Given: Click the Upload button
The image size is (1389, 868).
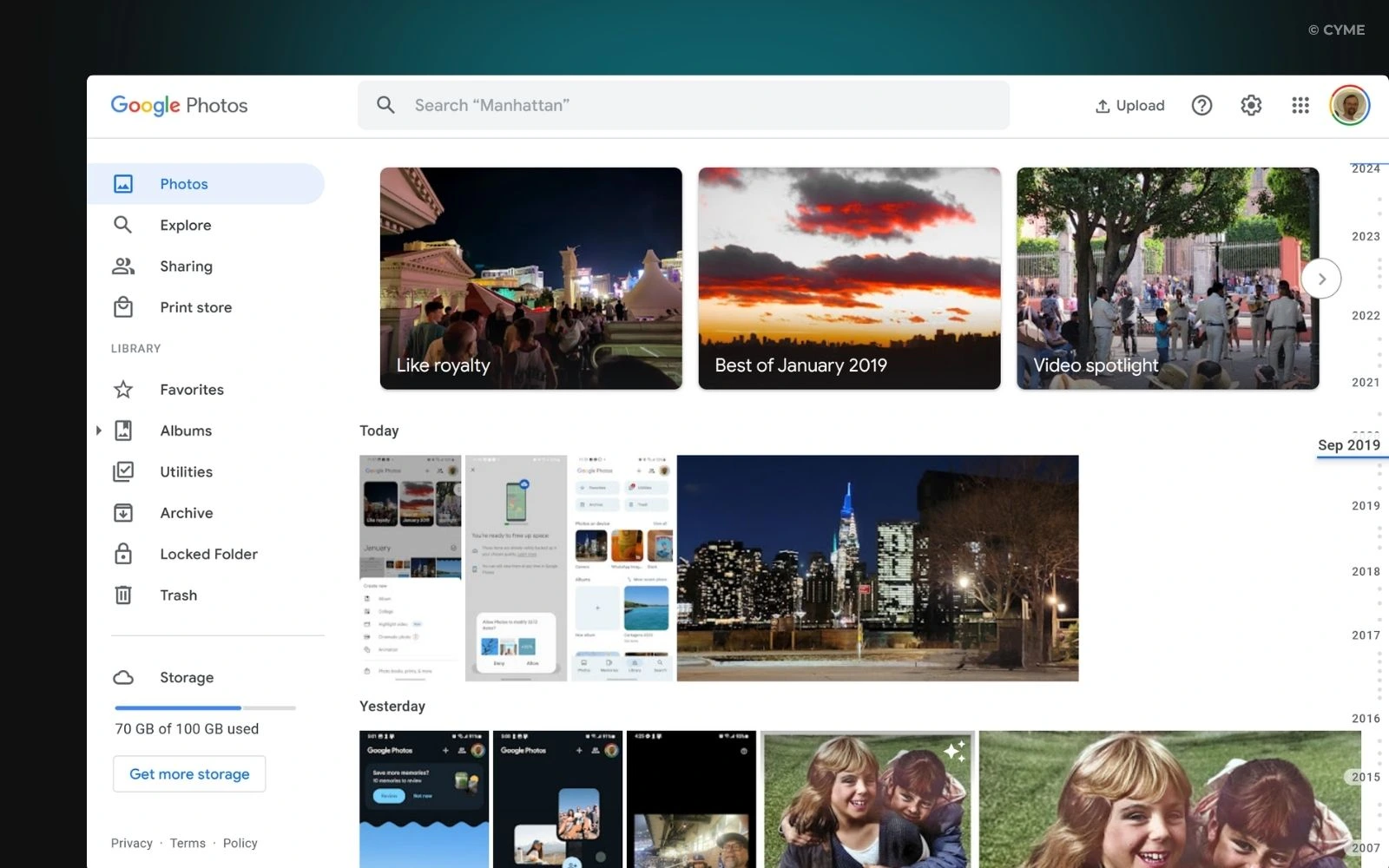Looking at the screenshot, I should (1129, 106).
